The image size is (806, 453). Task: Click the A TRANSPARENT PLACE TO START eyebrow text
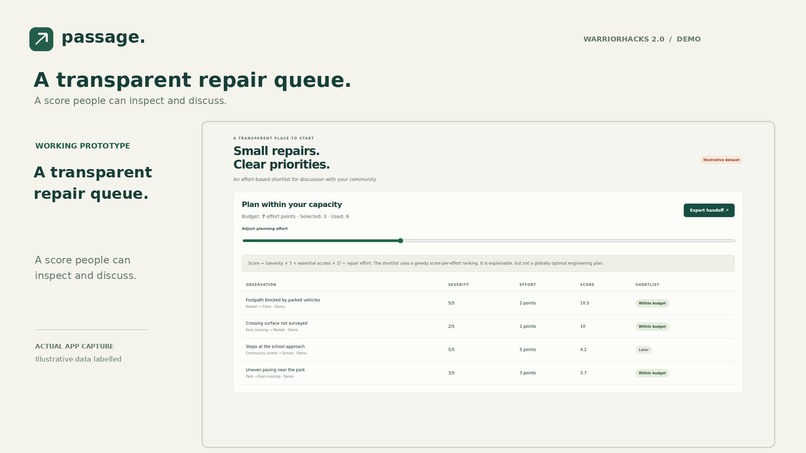pos(273,138)
